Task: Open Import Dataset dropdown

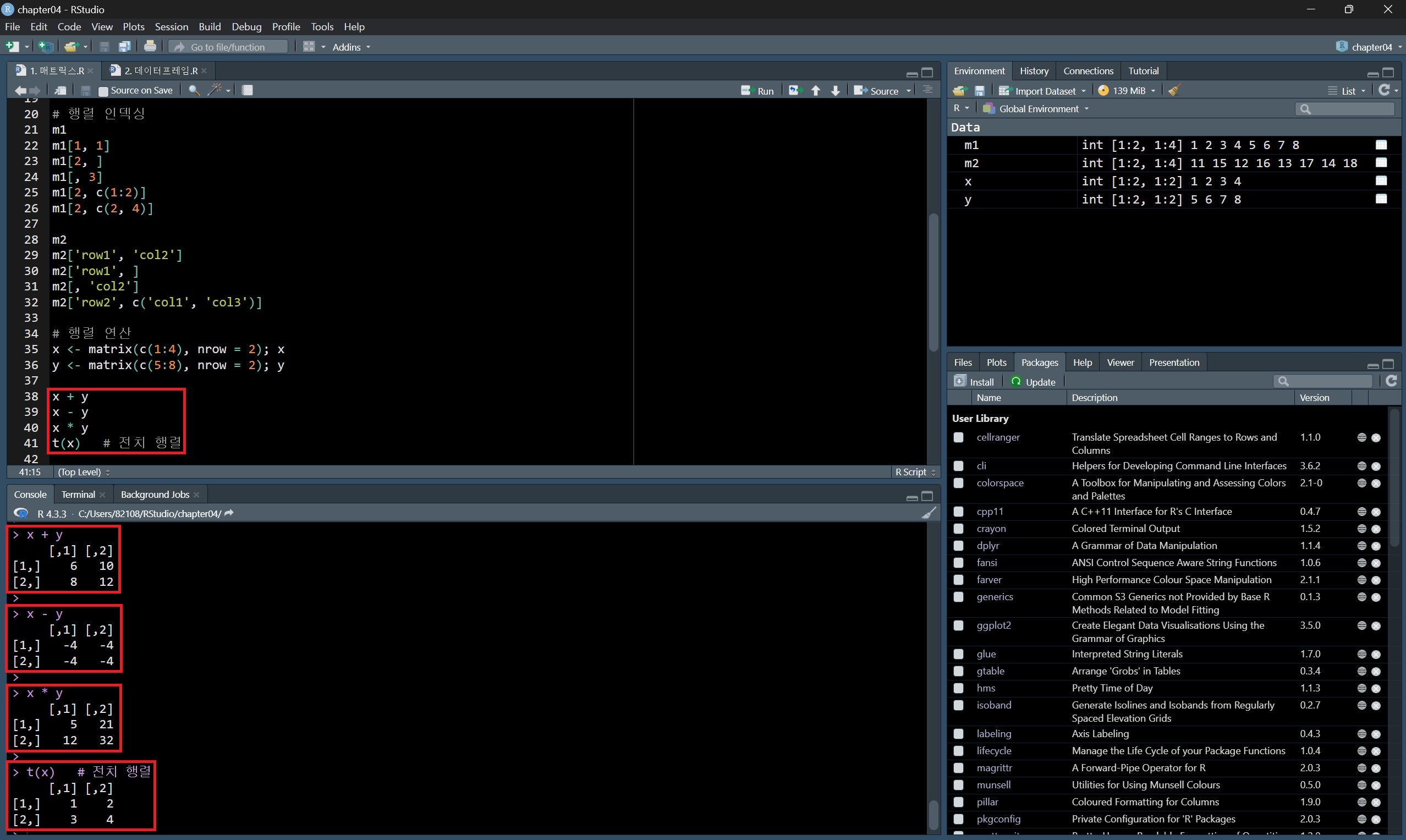Action: coord(1043,91)
